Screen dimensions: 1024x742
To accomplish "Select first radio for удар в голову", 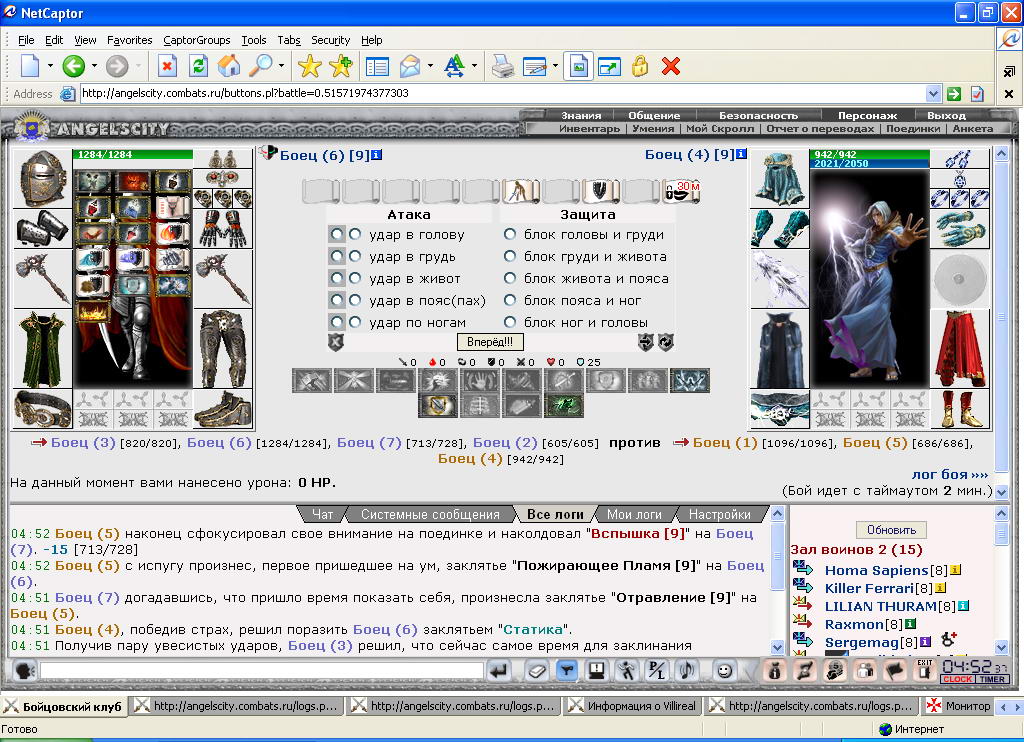I will (x=336, y=234).
